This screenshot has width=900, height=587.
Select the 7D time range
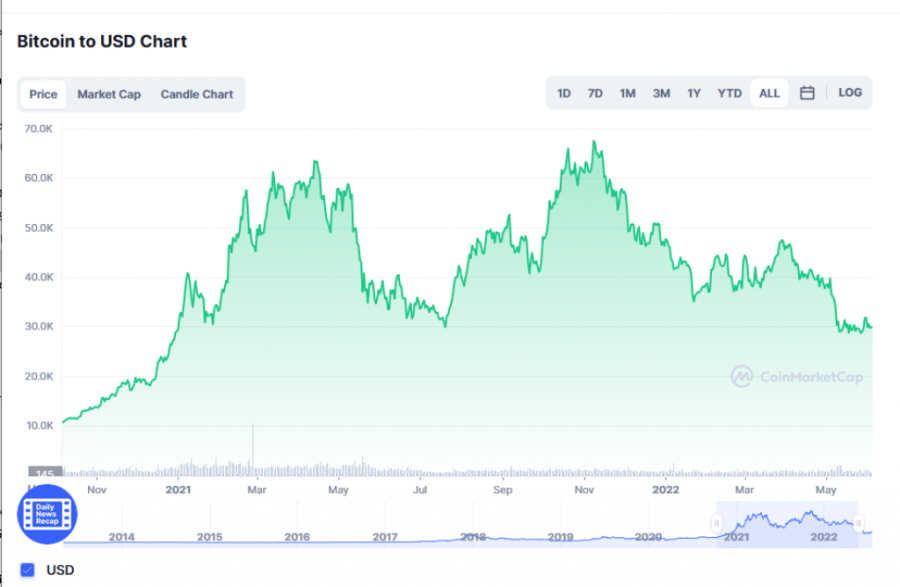595,93
